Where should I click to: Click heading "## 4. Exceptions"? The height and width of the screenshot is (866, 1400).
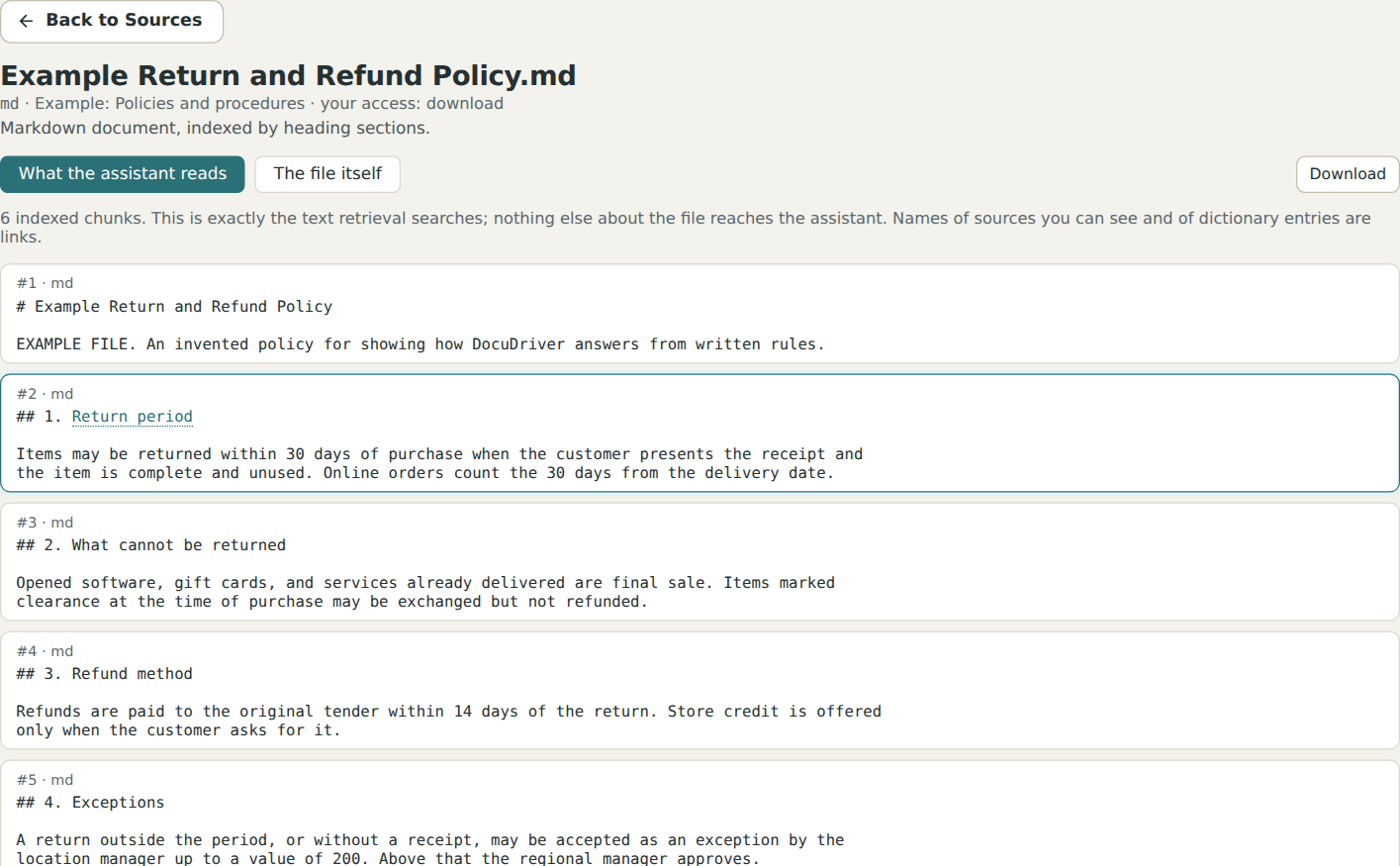pyautogui.click(x=91, y=803)
